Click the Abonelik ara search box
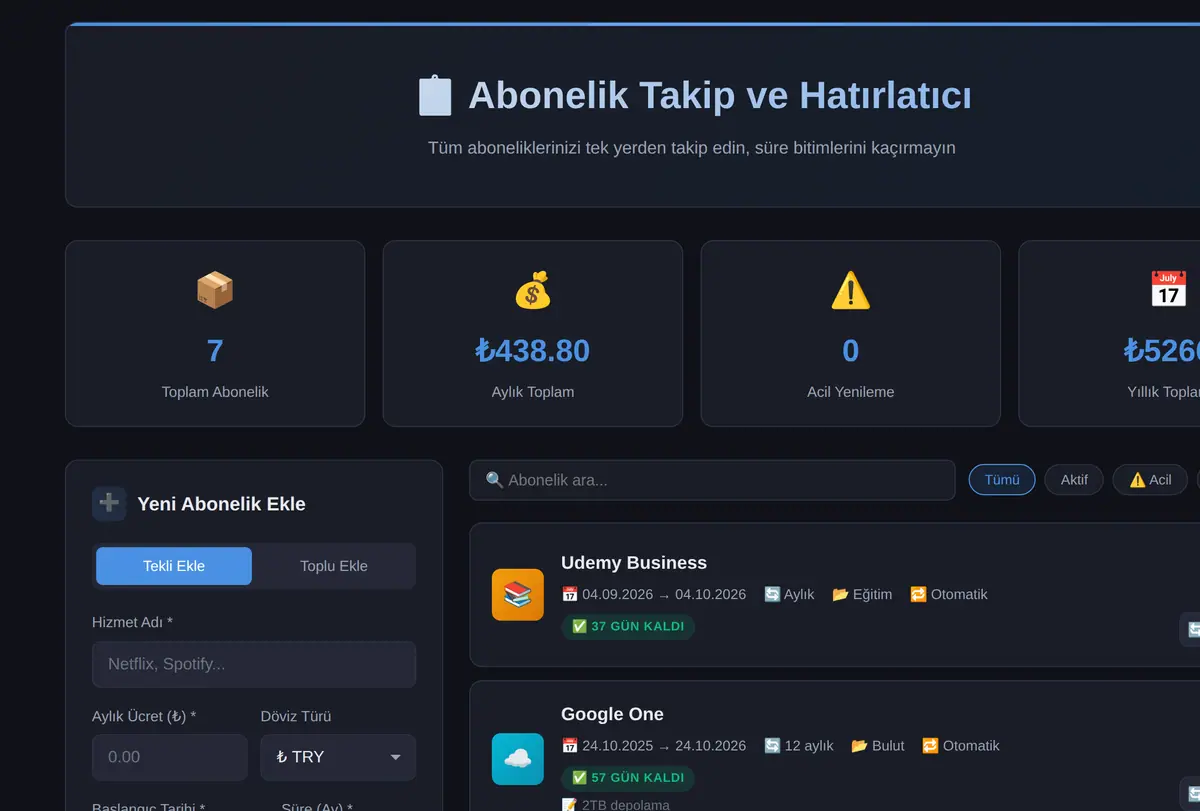 [712, 480]
